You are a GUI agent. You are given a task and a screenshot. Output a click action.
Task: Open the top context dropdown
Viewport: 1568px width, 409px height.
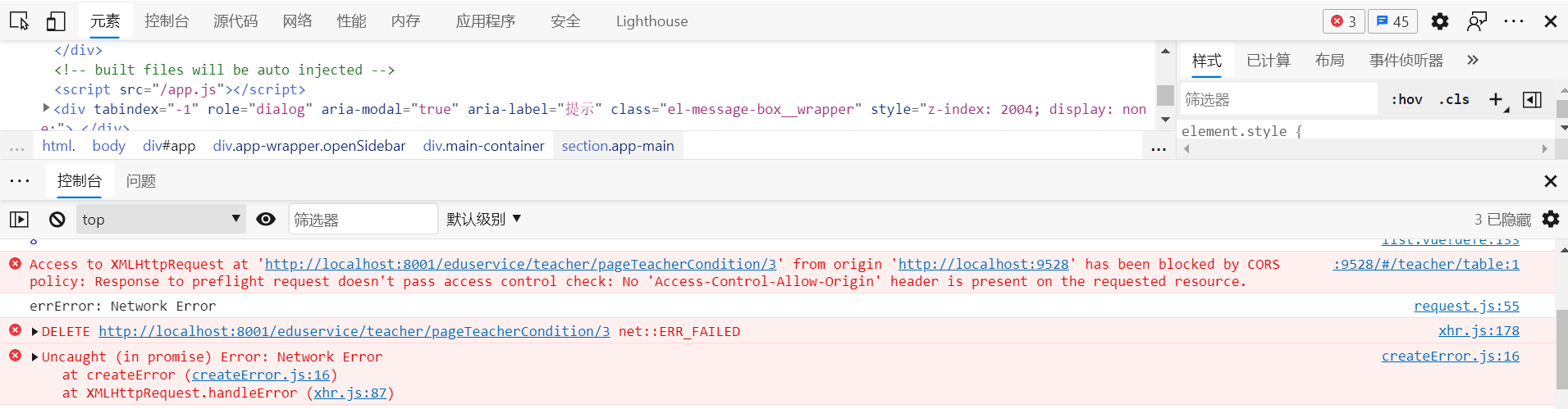161,220
